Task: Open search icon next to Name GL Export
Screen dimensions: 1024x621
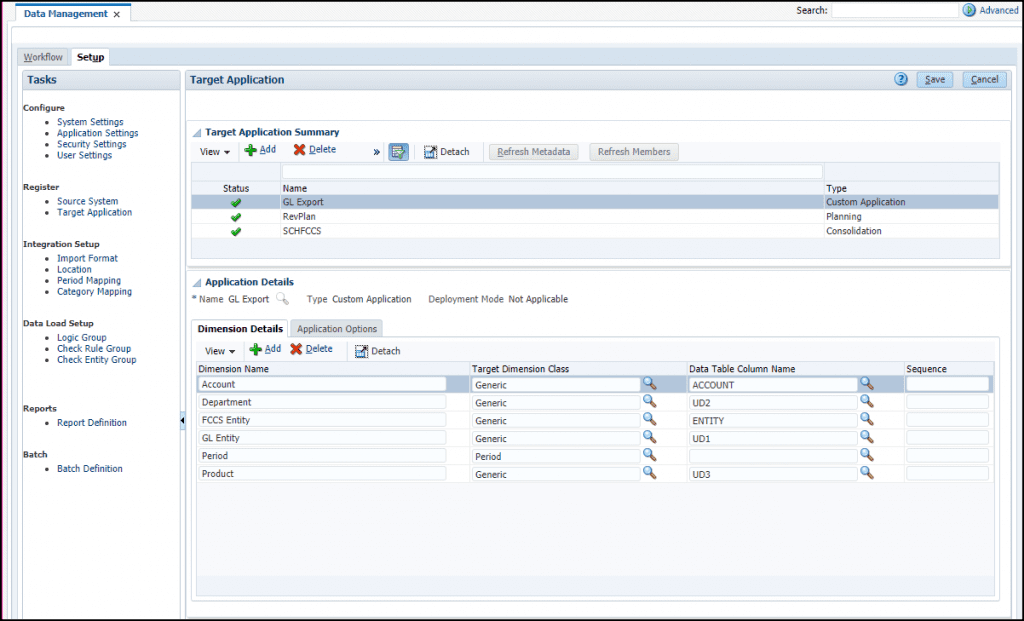Action: coord(282,299)
